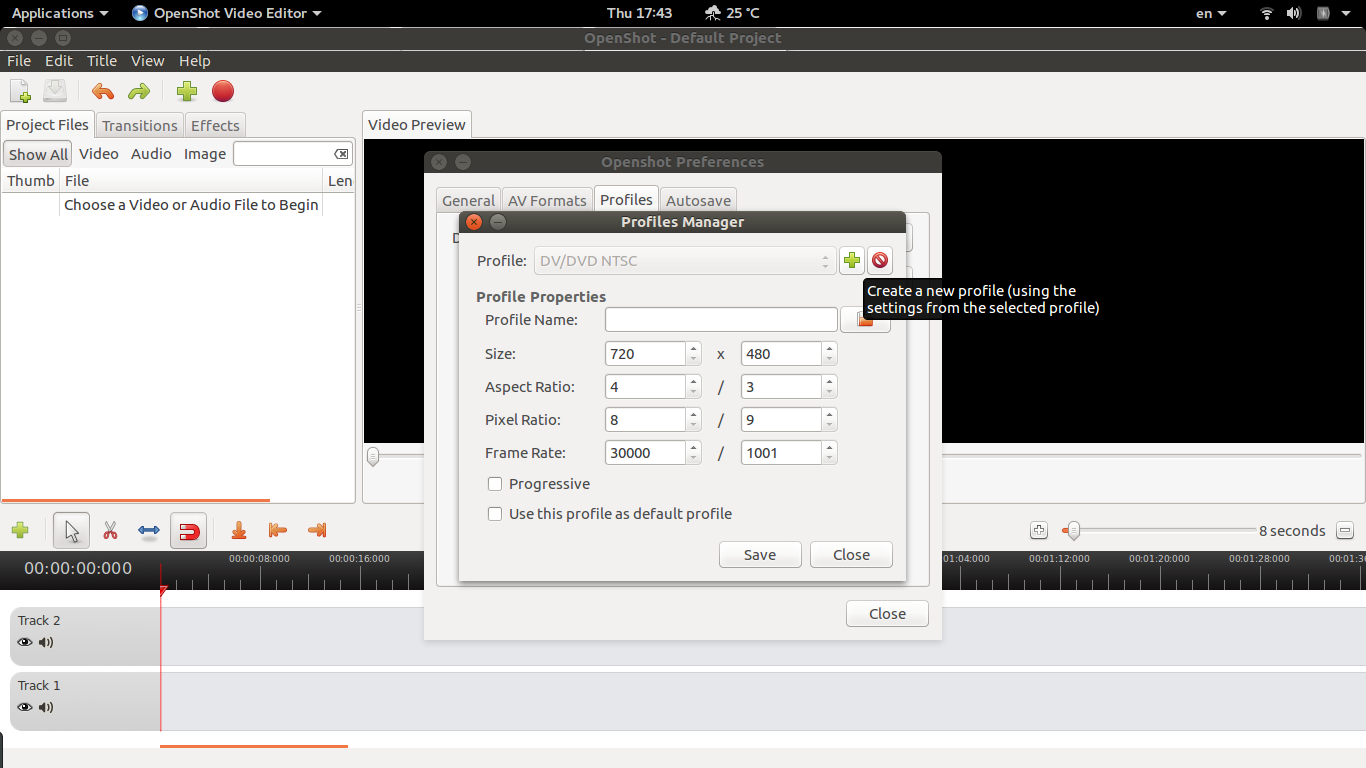Open the Applications menu
The height and width of the screenshot is (768, 1366).
[60, 13]
